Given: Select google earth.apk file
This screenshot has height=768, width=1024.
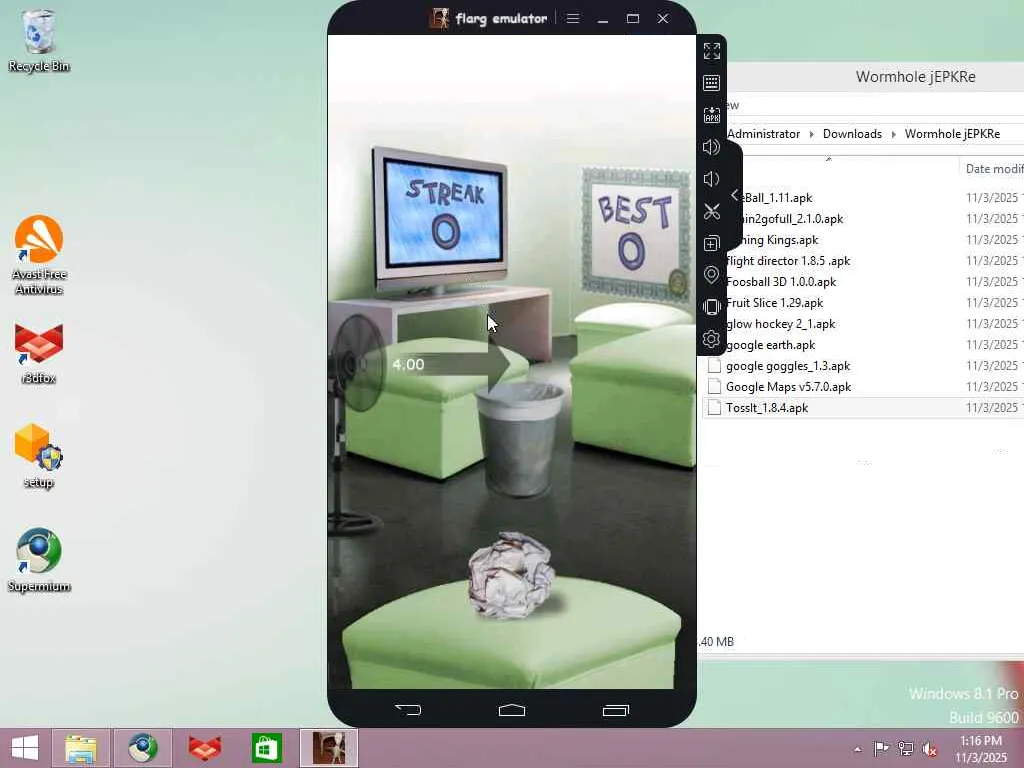Looking at the screenshot, I should click(771, 345).
